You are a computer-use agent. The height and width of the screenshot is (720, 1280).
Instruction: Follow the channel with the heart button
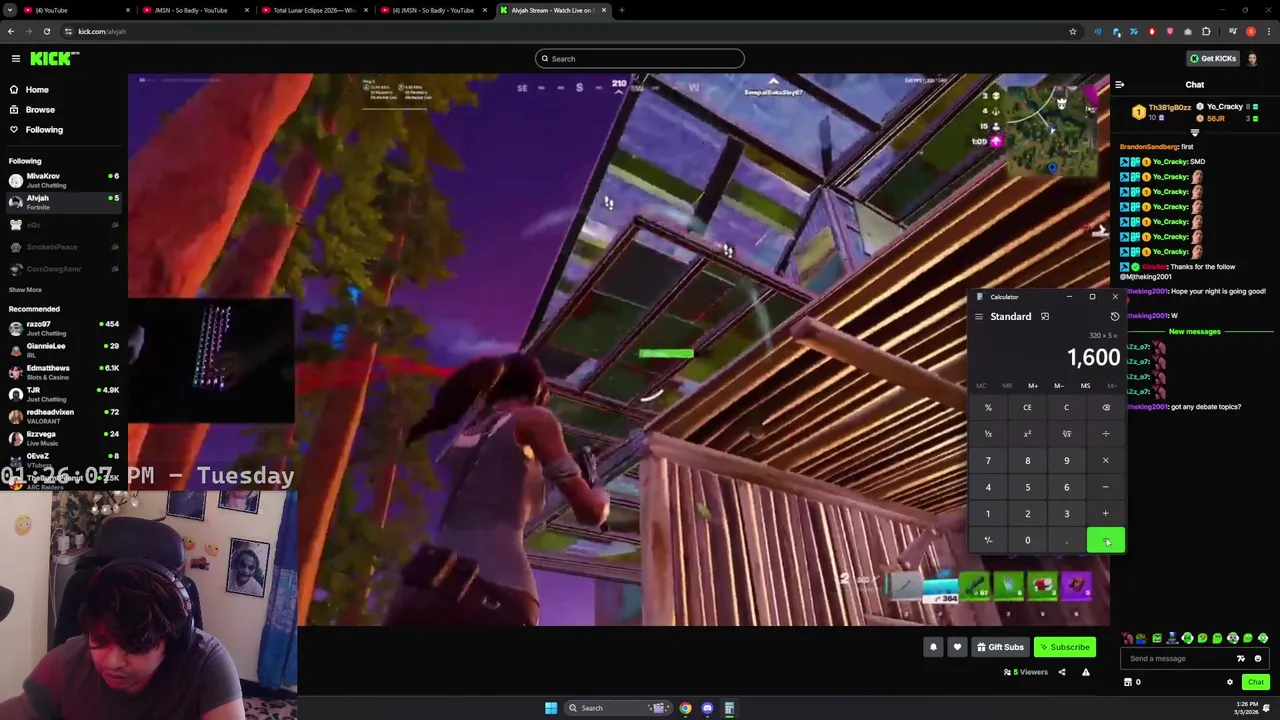(x=957, y=647)
